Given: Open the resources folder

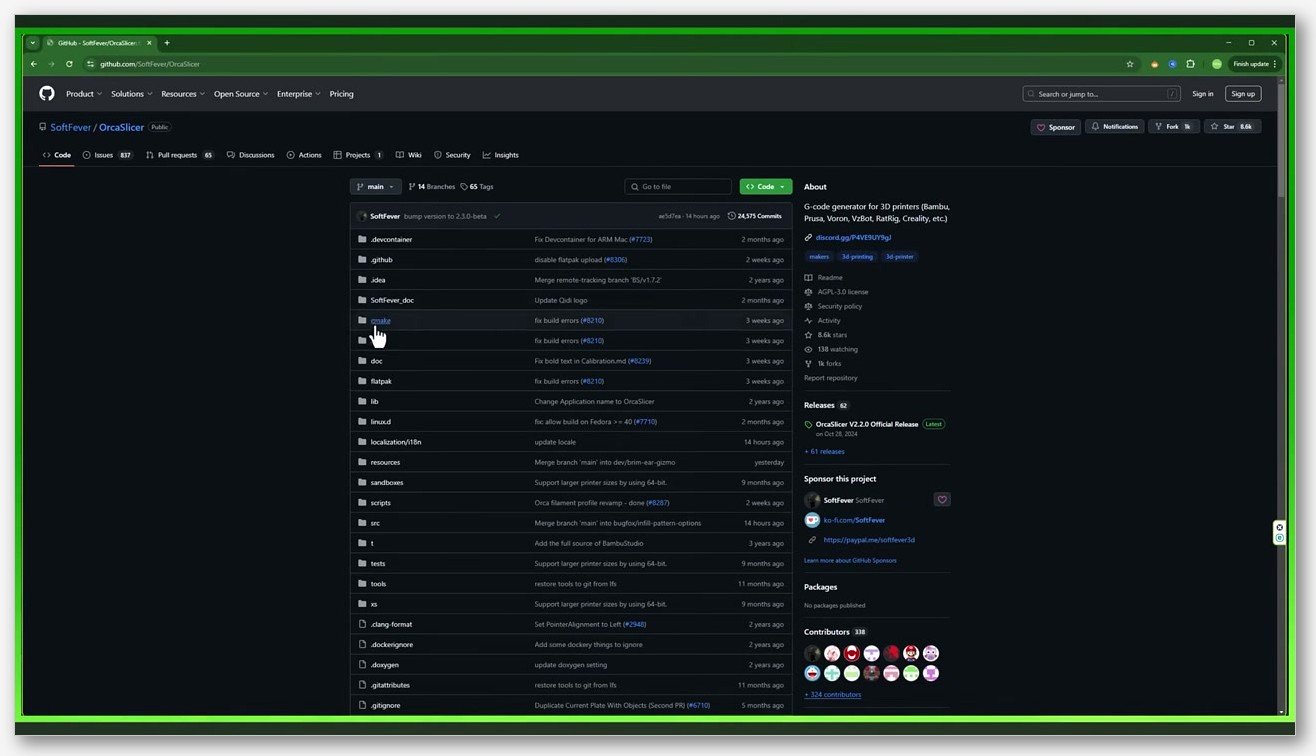Looking at the screenshot, I should coord(385,462).
